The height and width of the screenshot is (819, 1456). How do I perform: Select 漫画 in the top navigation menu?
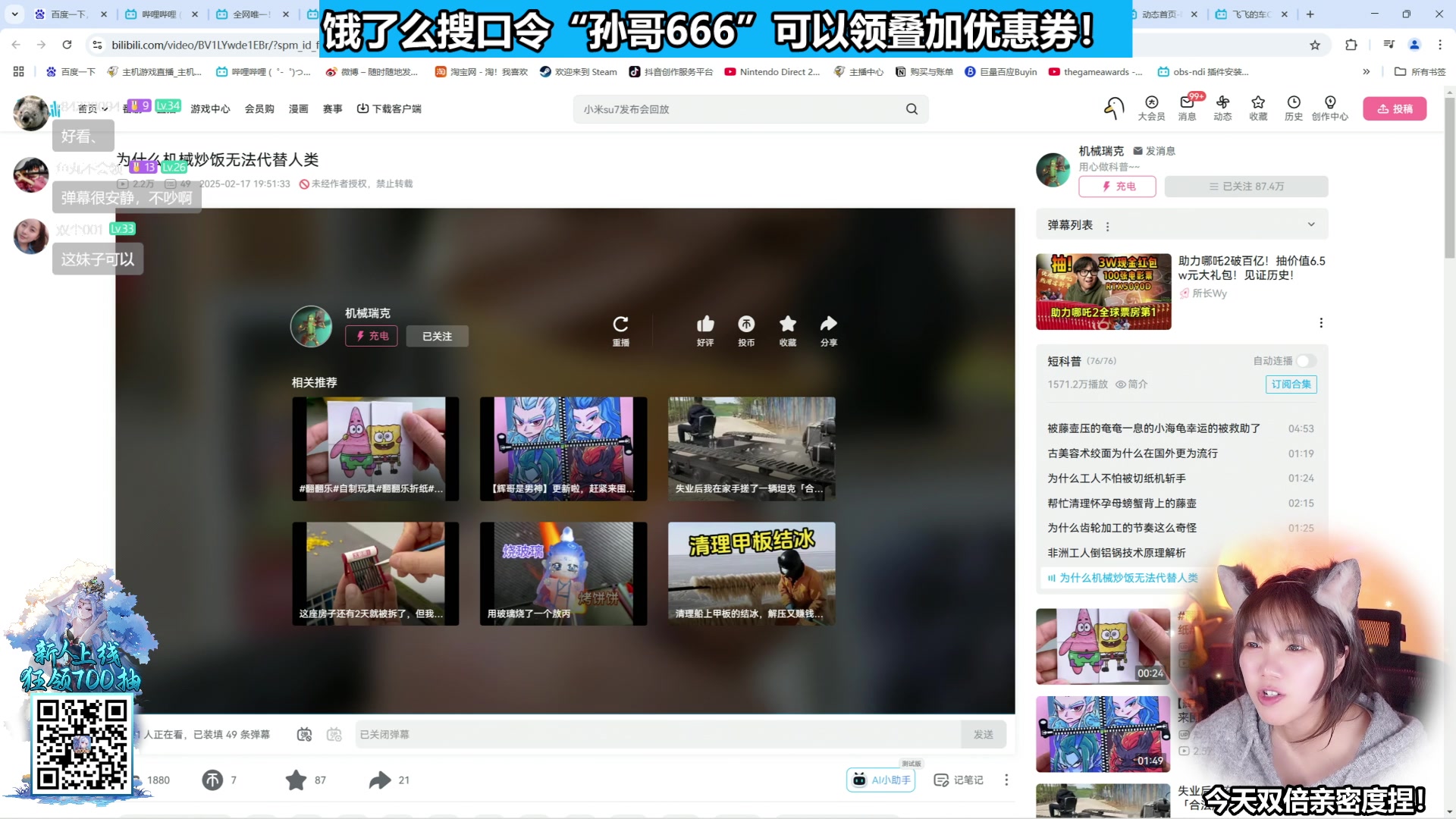(x=298, y=108)
